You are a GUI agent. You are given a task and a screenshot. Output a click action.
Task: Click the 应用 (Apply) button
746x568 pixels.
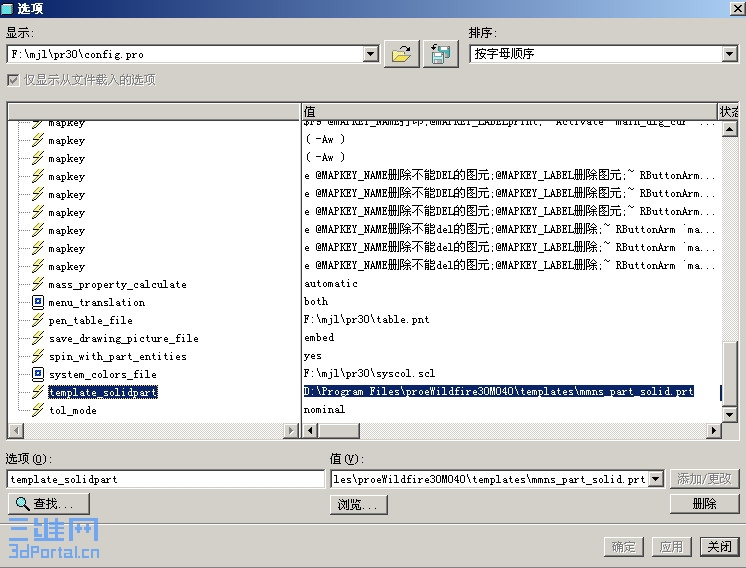tap(671, 547)
